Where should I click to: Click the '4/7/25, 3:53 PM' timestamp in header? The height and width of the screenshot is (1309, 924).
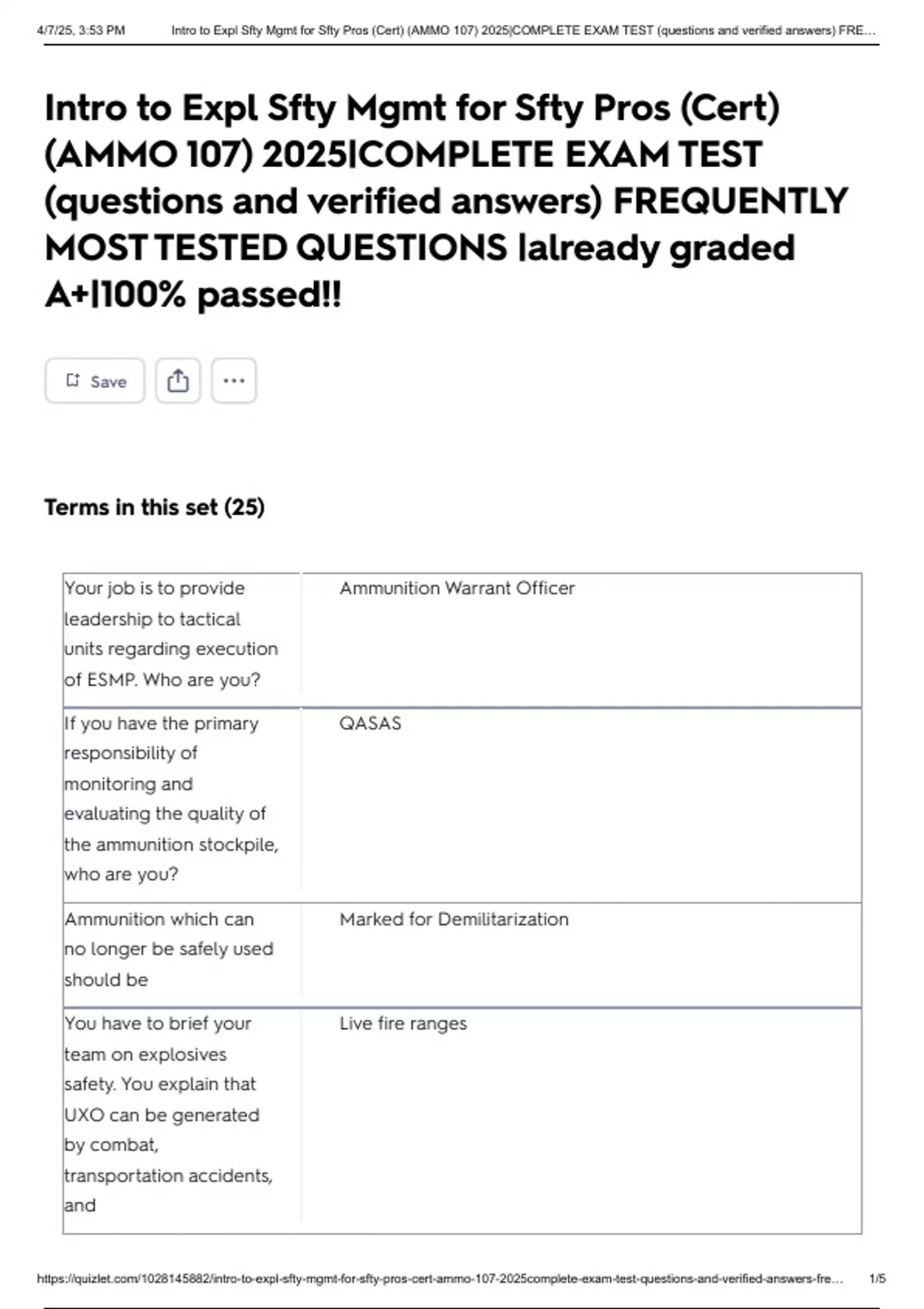click(x=81, y=31)
